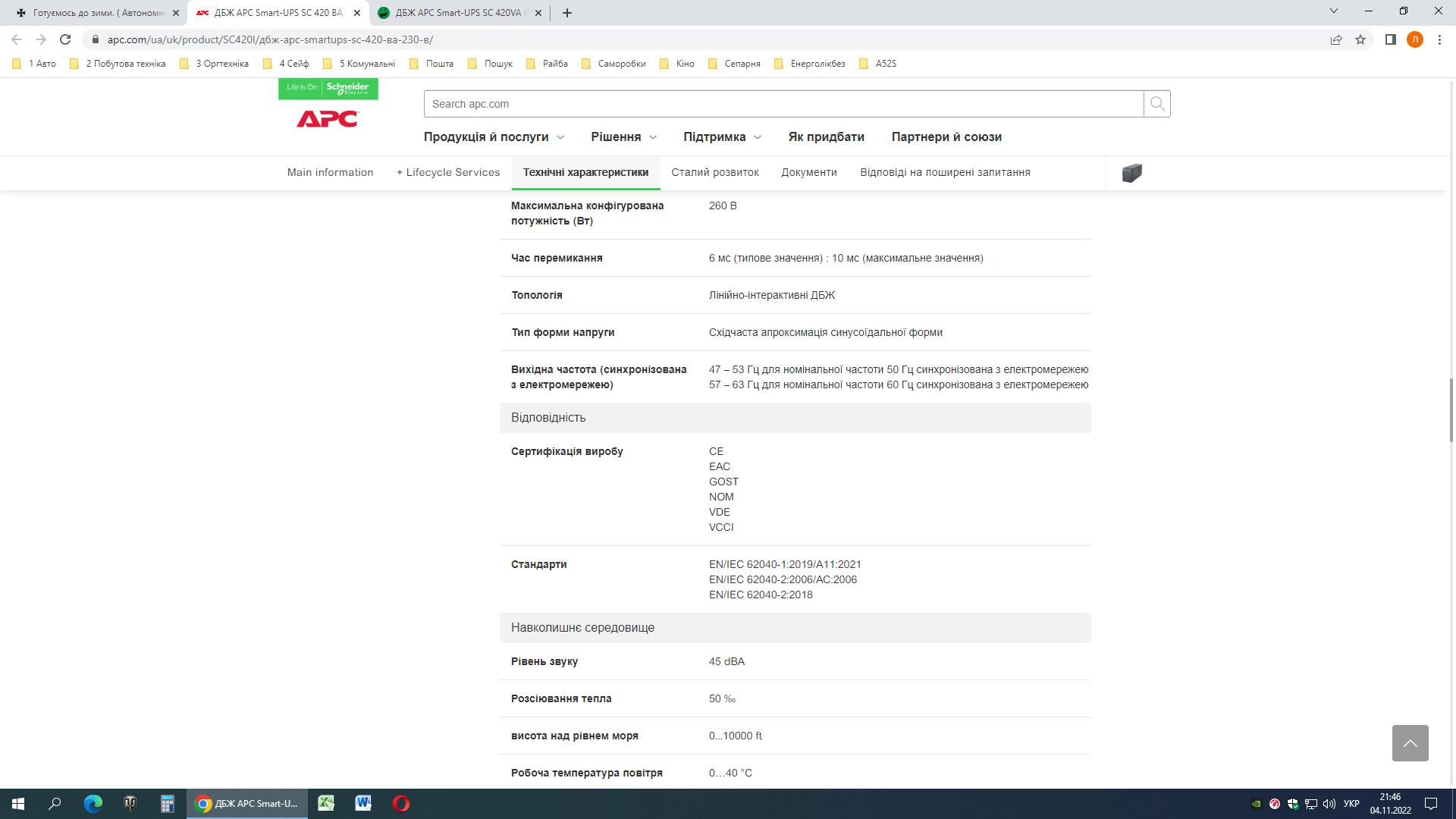This screenshot has width=1456, height=819.
Task: Open the Main information tab
Action: [330, 173]
